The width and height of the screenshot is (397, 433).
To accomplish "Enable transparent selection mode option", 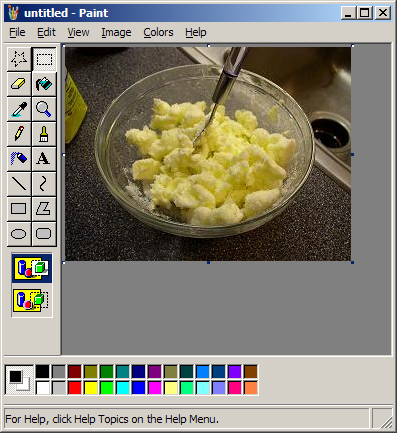I will [32, 300].
